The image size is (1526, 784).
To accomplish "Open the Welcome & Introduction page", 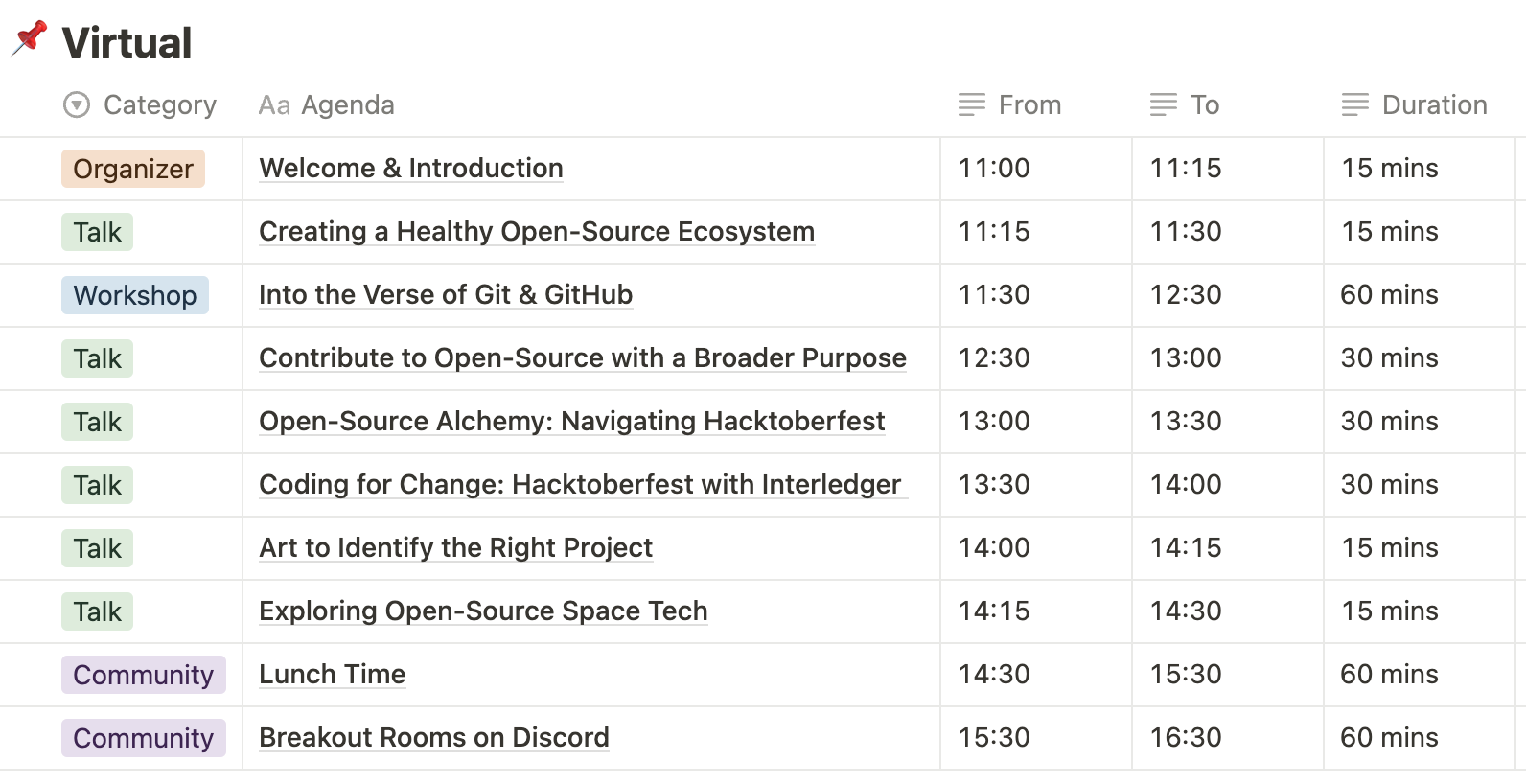I will coord(411,168).
